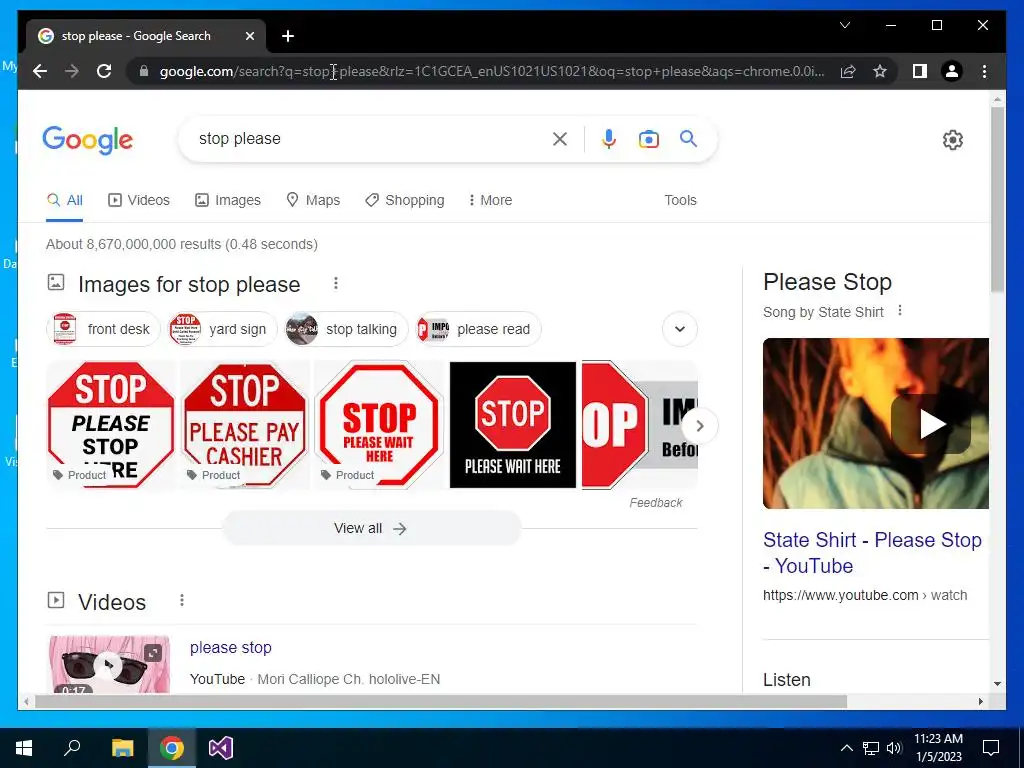Click the Google logo
The width and height of the screenshot is (1024, 768).
click(88, 140)
